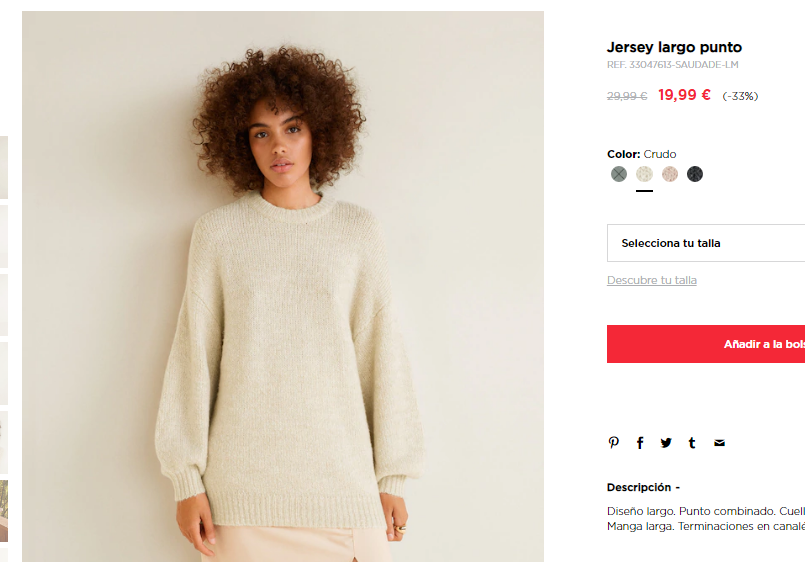This screenshot has height=562, width=805.
Task: Share the product on Tumblr
Action: coord(692,442)
